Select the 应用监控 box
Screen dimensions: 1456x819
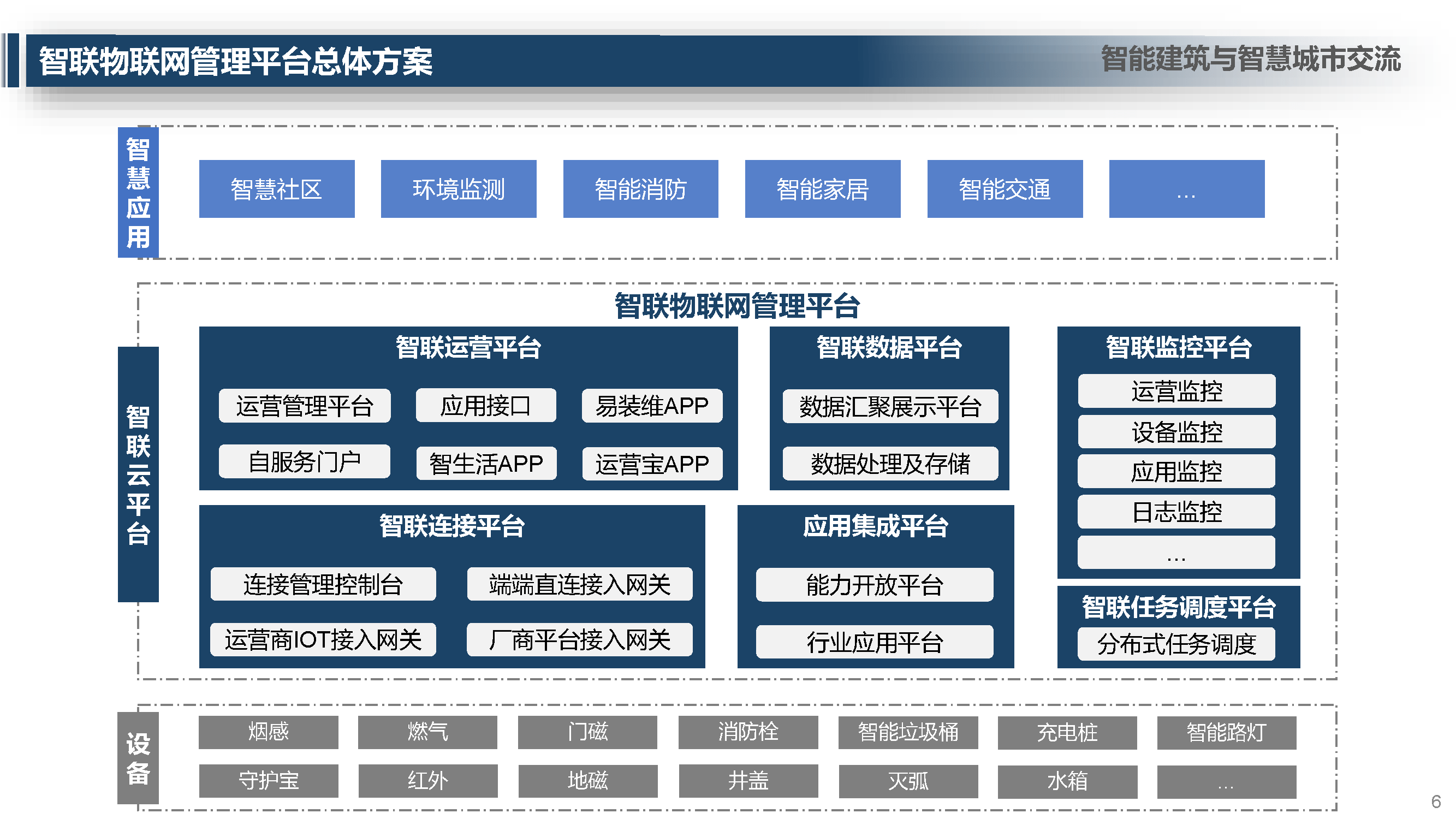pos(1176,471)
